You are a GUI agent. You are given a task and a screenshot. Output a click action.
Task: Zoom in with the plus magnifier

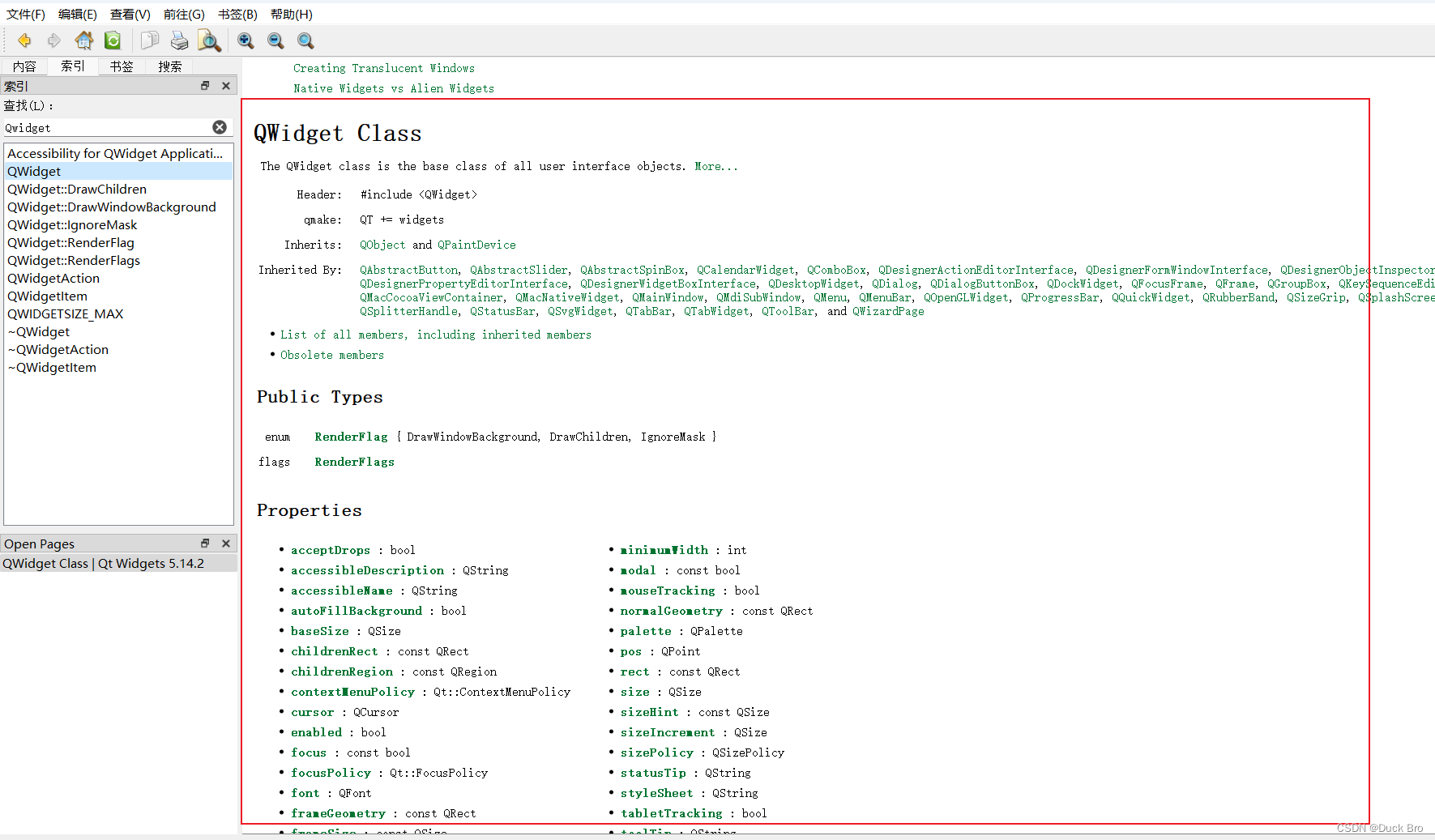pos(246,41)
